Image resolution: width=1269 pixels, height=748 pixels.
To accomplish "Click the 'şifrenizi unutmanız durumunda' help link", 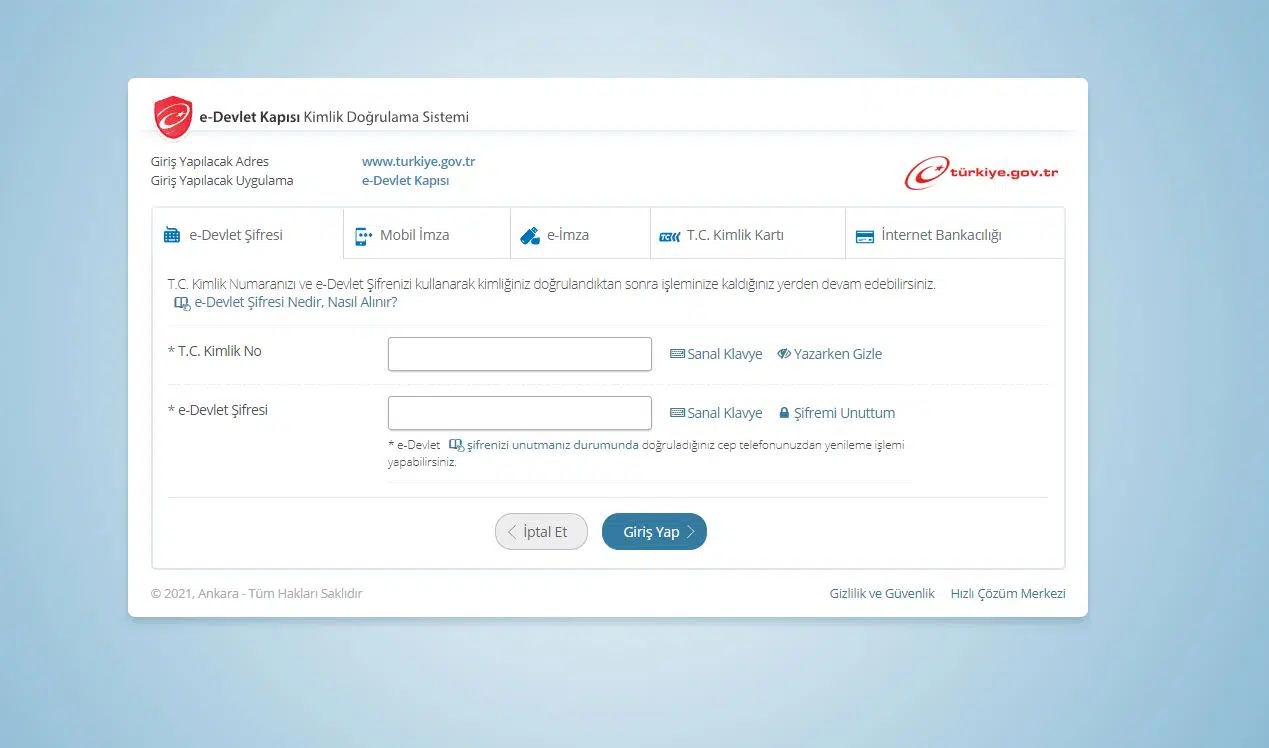I will pyautogui.click(x=543, y=445).
